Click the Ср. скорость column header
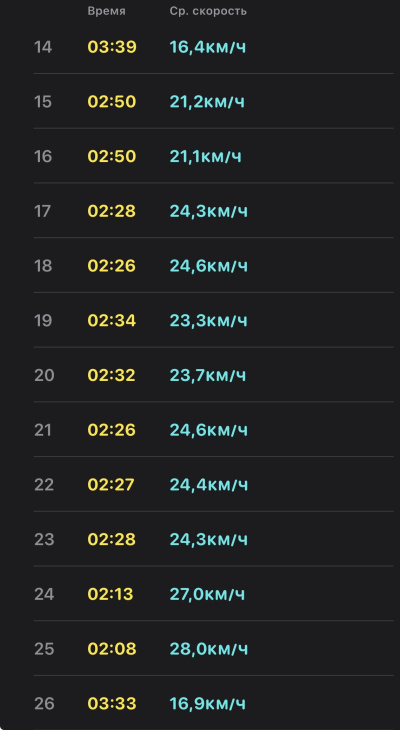The height and width of the screenshot is (730, 400). point(208,11)
